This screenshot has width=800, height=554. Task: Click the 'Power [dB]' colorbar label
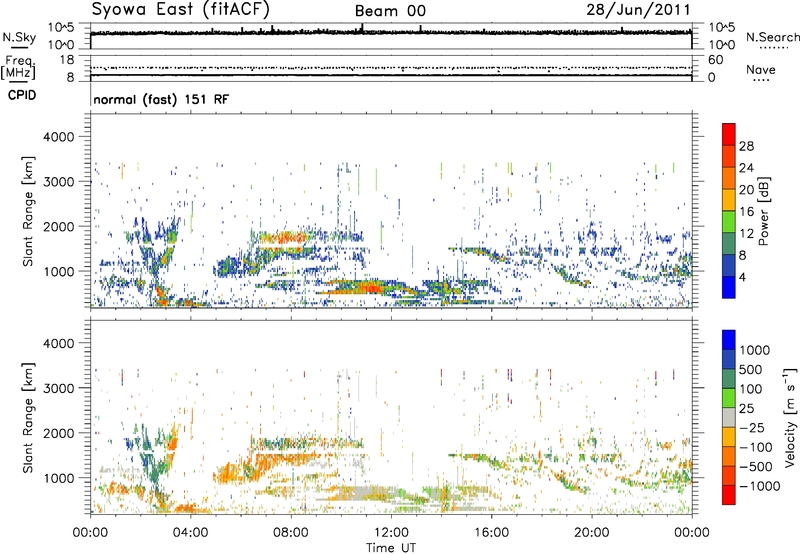[763, 211]
